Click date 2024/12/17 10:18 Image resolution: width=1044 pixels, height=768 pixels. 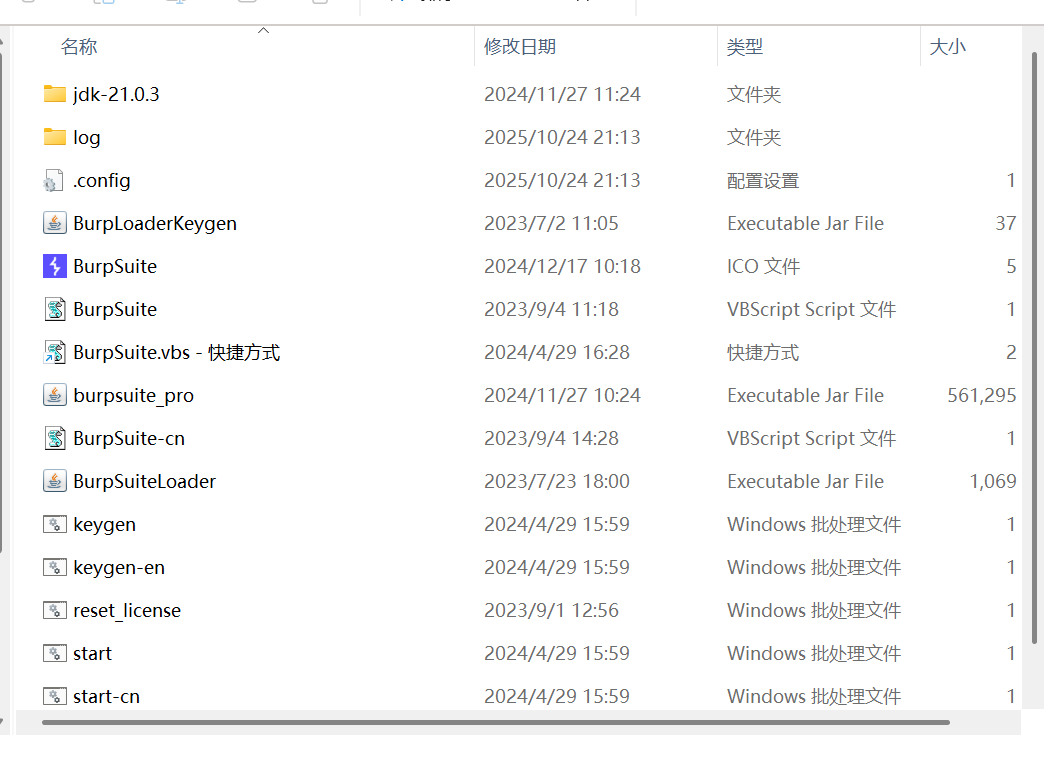[562, 266]
